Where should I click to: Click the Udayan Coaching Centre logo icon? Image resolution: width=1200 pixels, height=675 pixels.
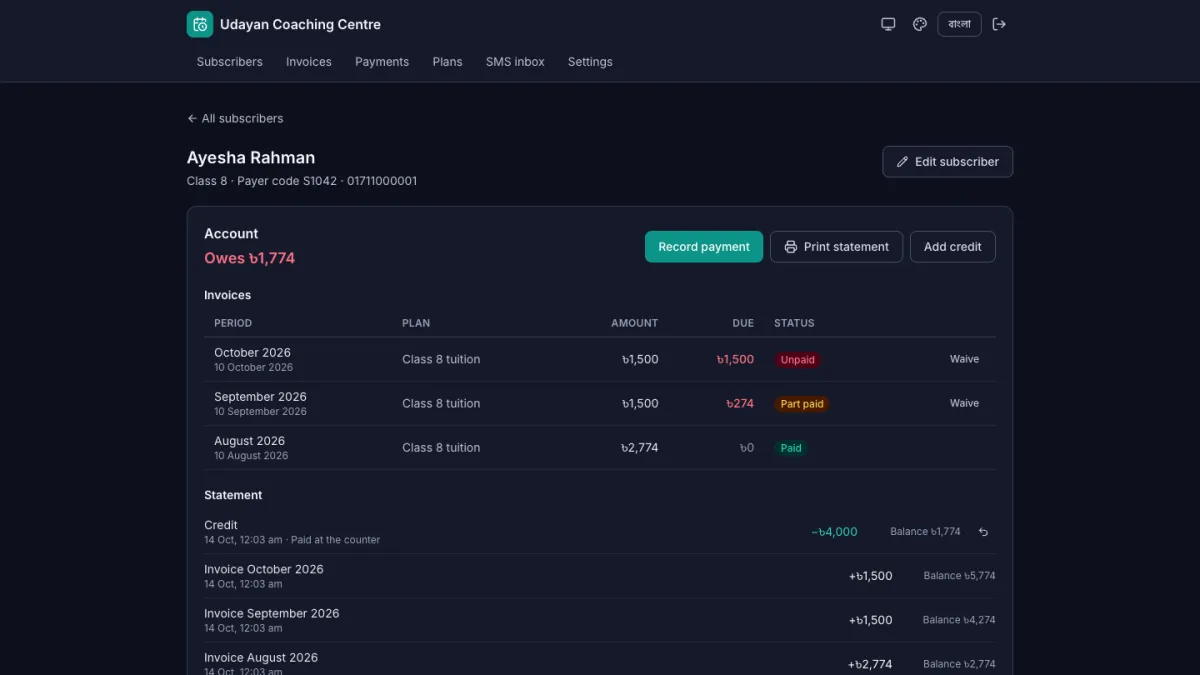[x=200, y=24]
